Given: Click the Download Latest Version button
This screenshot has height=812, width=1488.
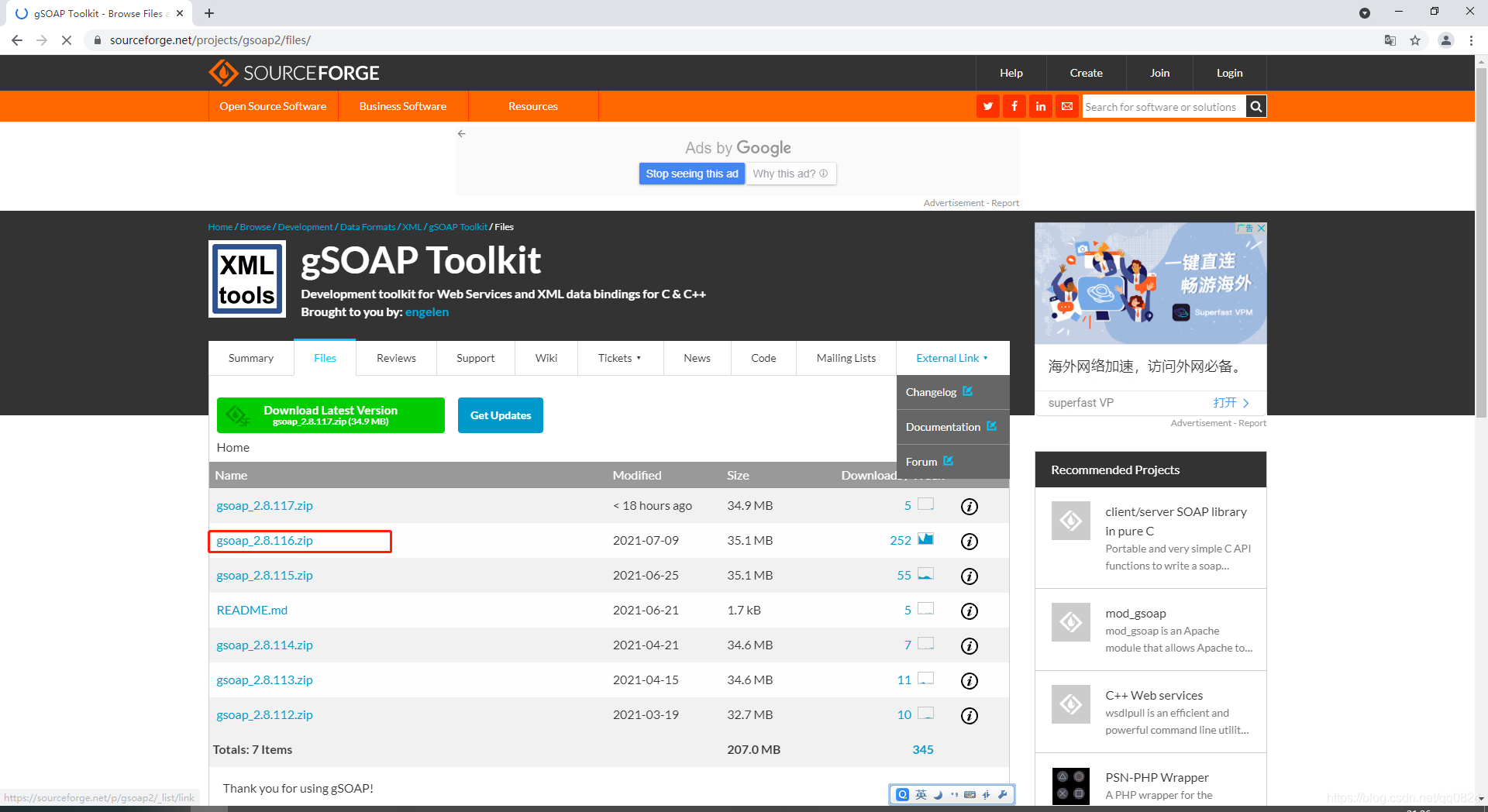Looking at the screenshot, I should 330,415.
